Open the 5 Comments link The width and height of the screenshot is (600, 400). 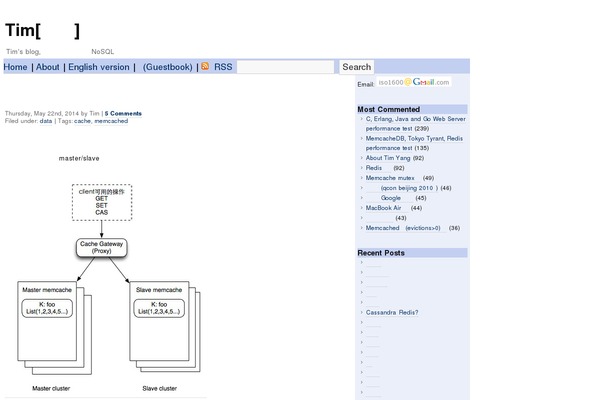[x=123, y=113]
